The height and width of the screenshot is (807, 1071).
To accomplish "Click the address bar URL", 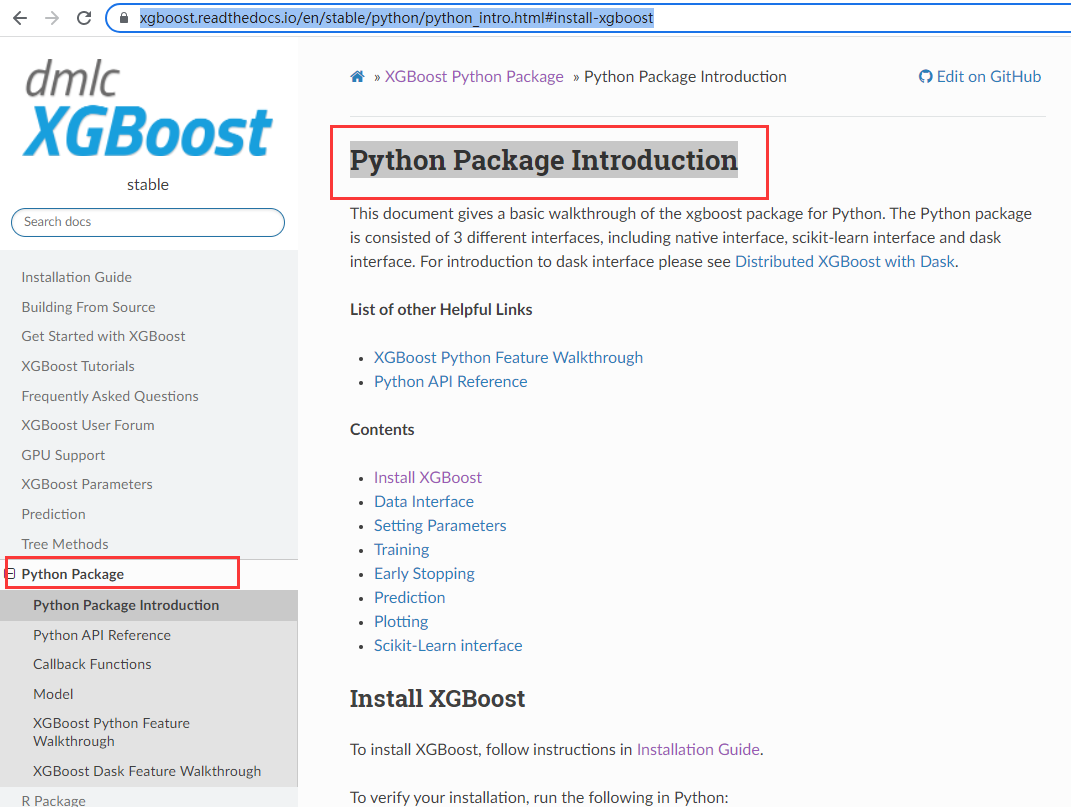I will pos(396,18).
